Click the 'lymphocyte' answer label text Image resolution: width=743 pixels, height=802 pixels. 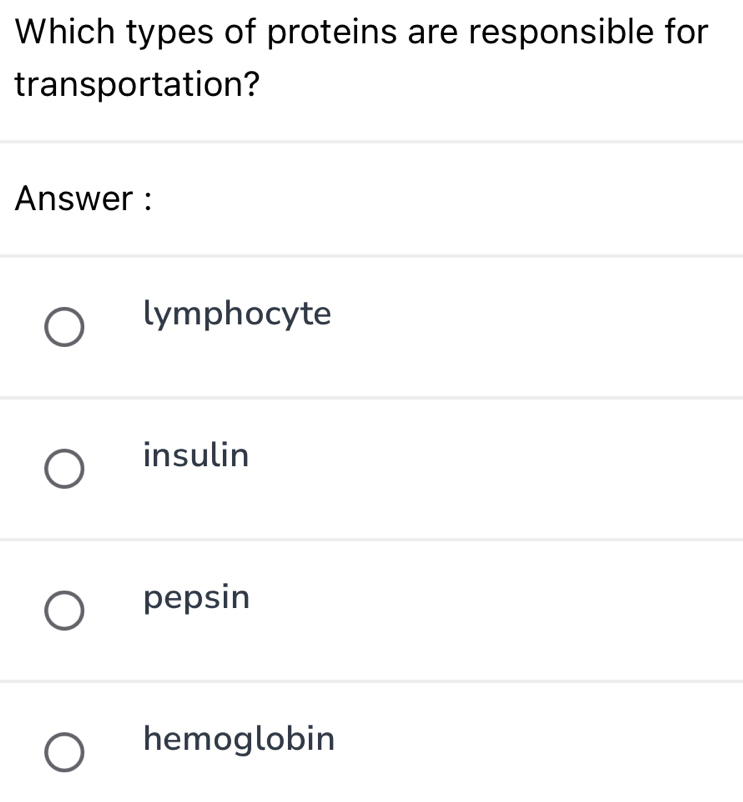pos(237,315)
